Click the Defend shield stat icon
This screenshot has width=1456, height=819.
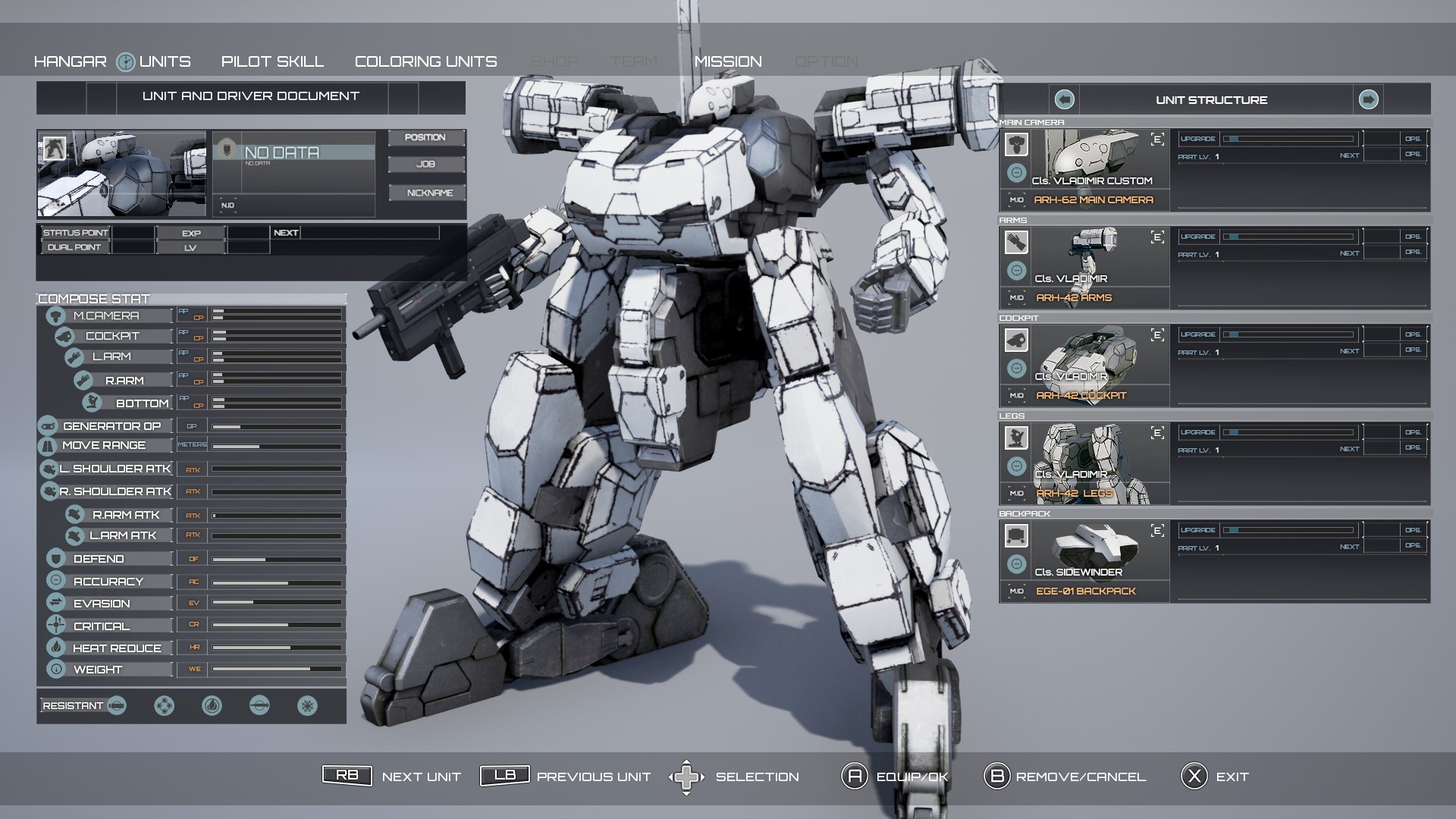55,559
